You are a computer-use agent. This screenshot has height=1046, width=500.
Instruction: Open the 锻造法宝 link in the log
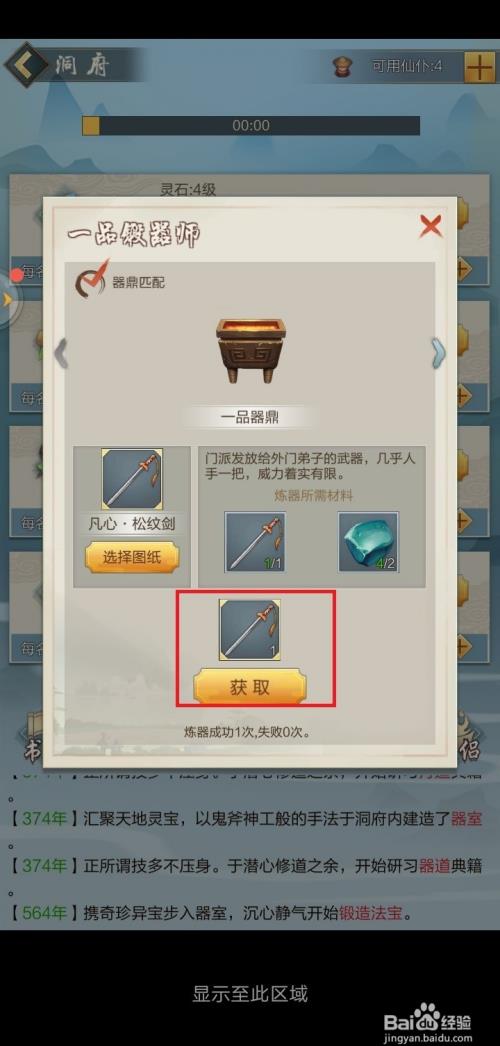tap(370, 912)
